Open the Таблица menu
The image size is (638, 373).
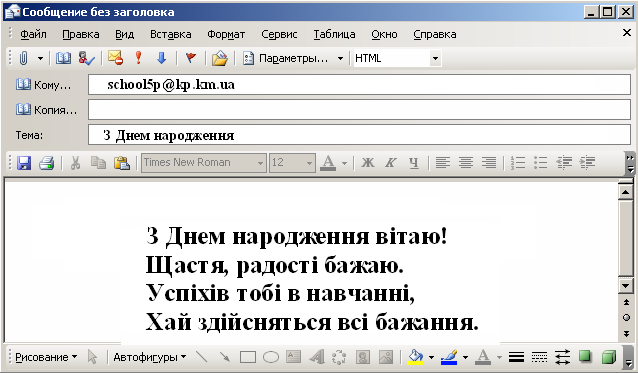(x=334, y=34)
